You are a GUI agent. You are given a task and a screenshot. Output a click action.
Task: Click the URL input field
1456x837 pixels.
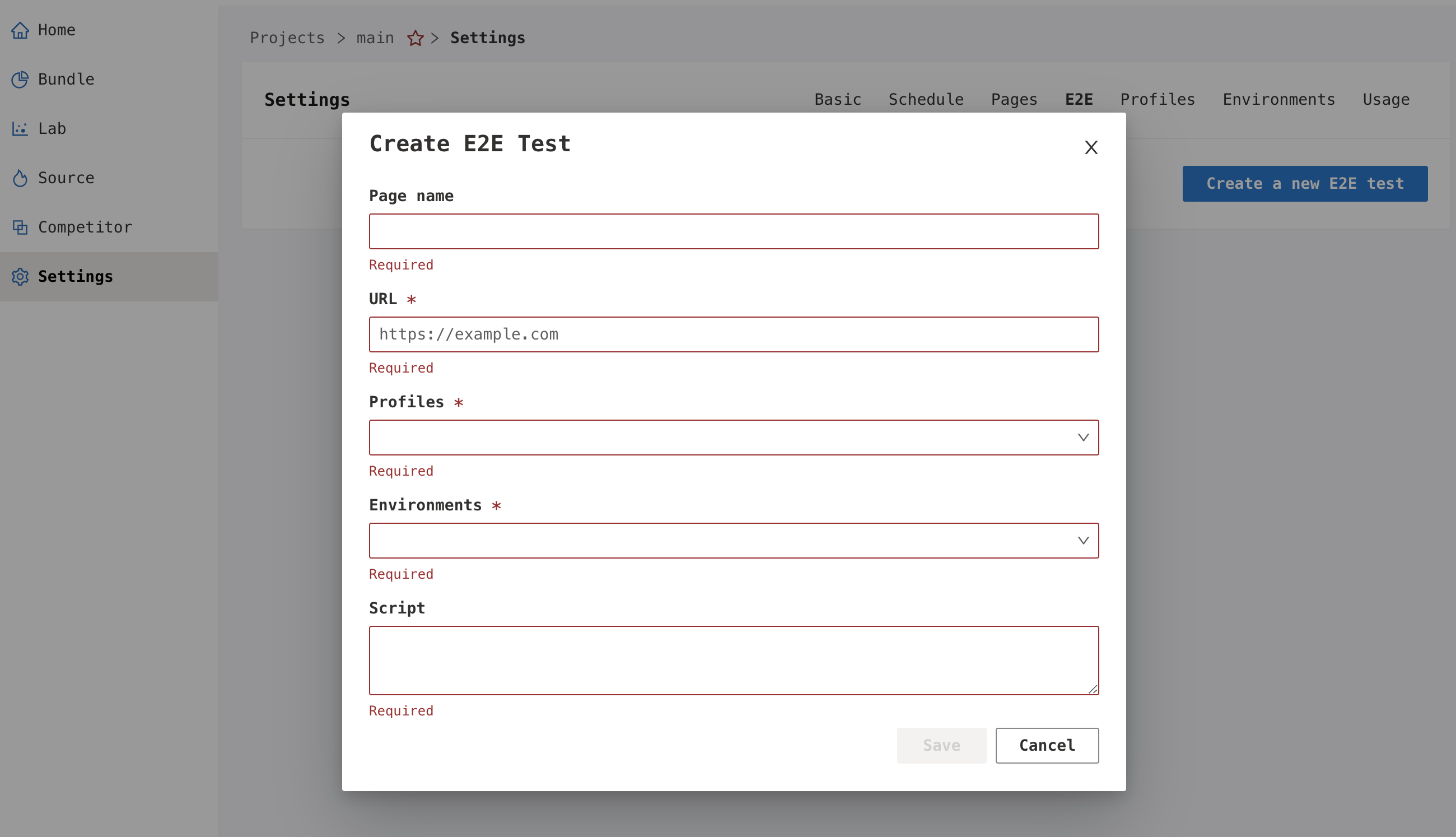[734, 334]
